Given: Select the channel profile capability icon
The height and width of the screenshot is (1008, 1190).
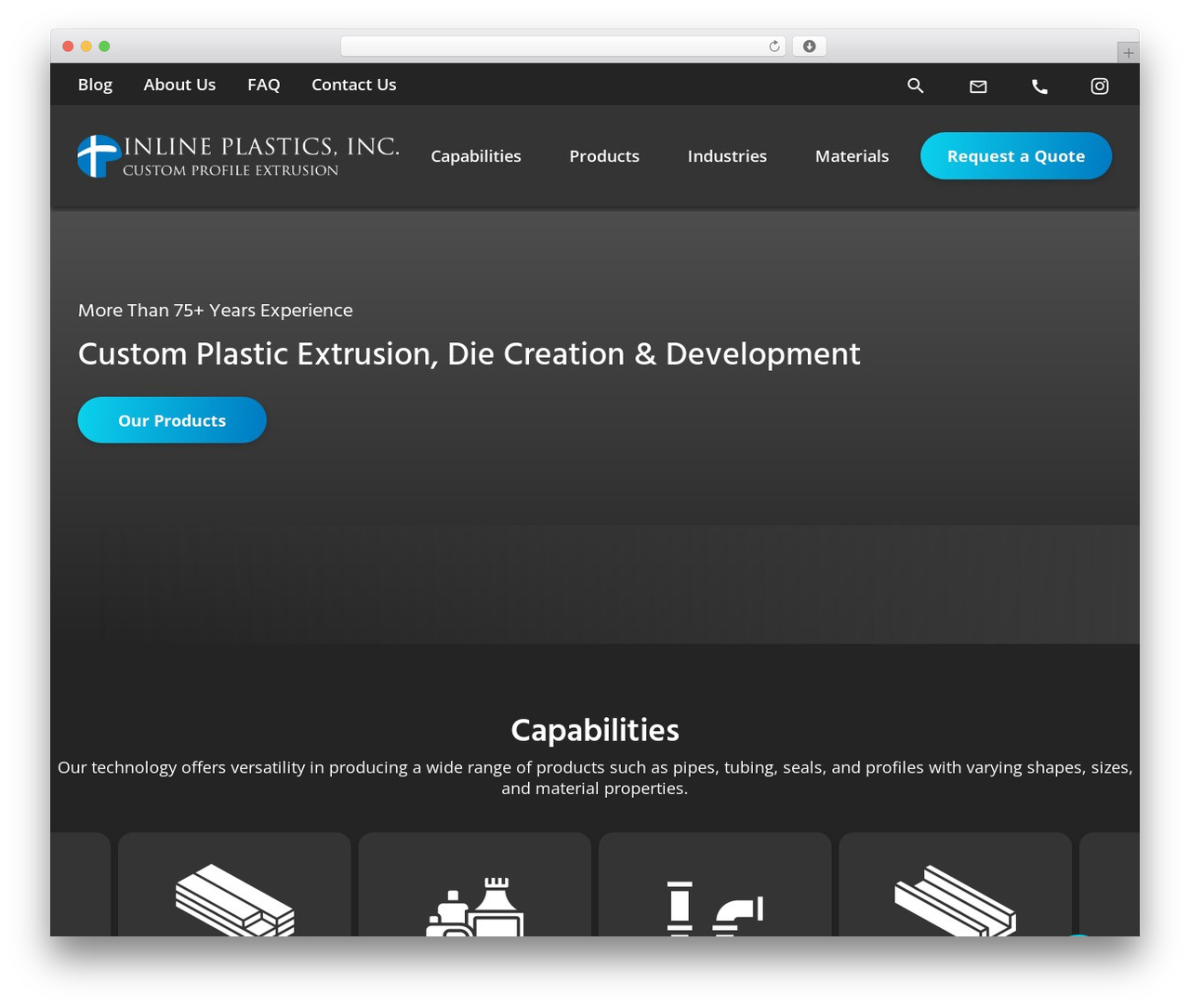Looking at the screenshot, I should click(955, 900).
